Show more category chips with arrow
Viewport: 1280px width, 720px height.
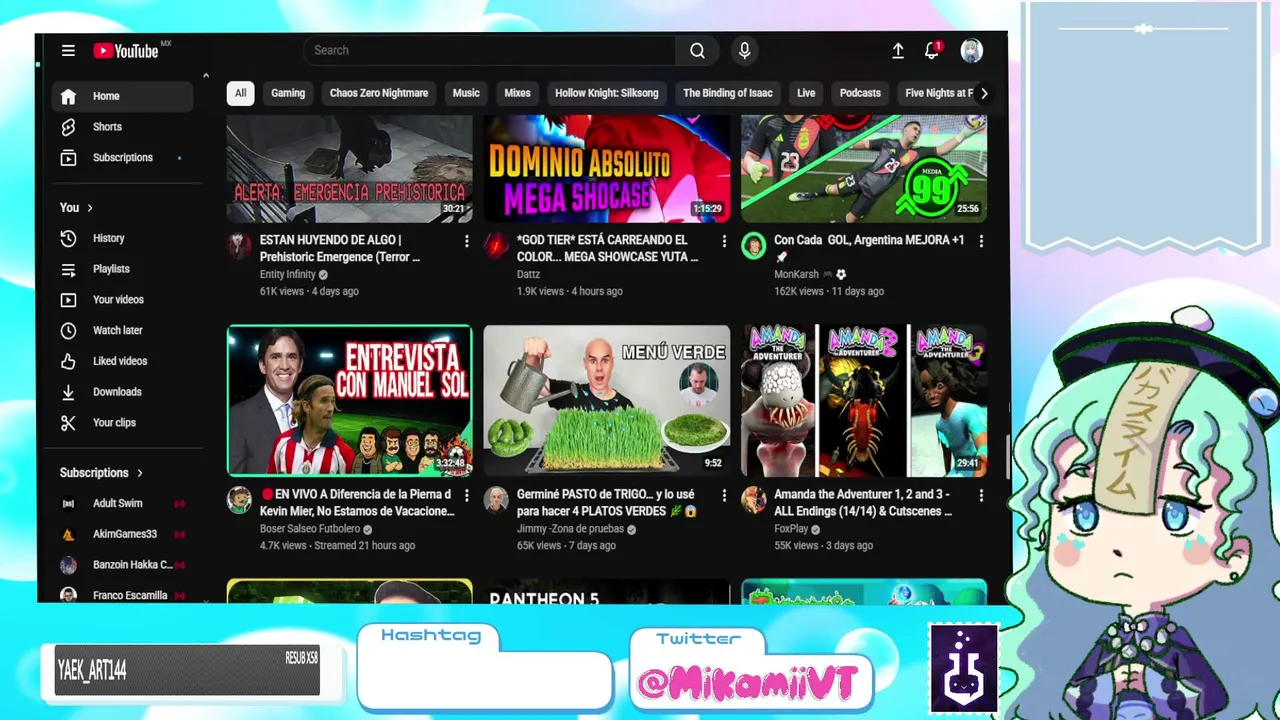[984, 93]
